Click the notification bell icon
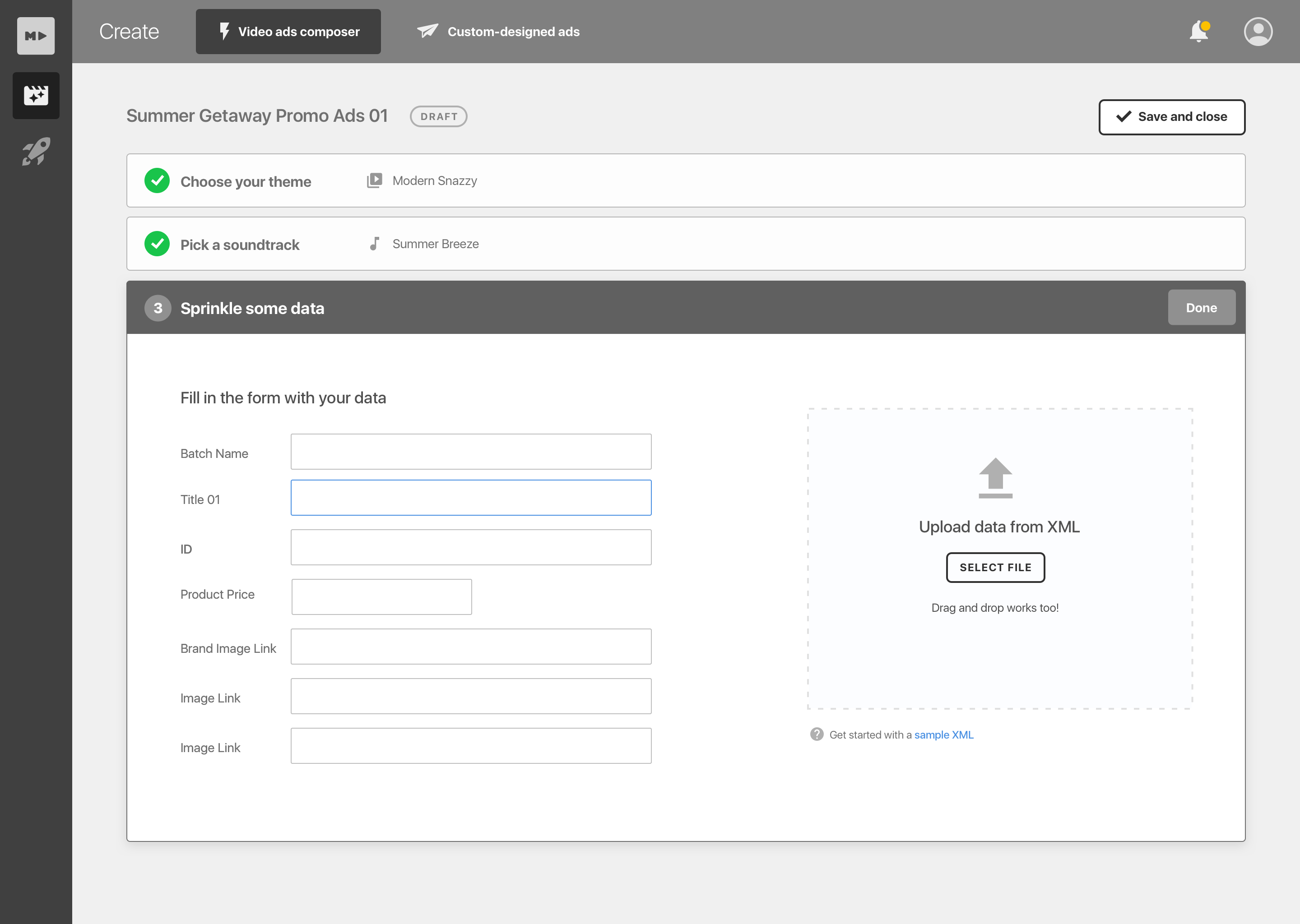 click(x=1199, y=32)
